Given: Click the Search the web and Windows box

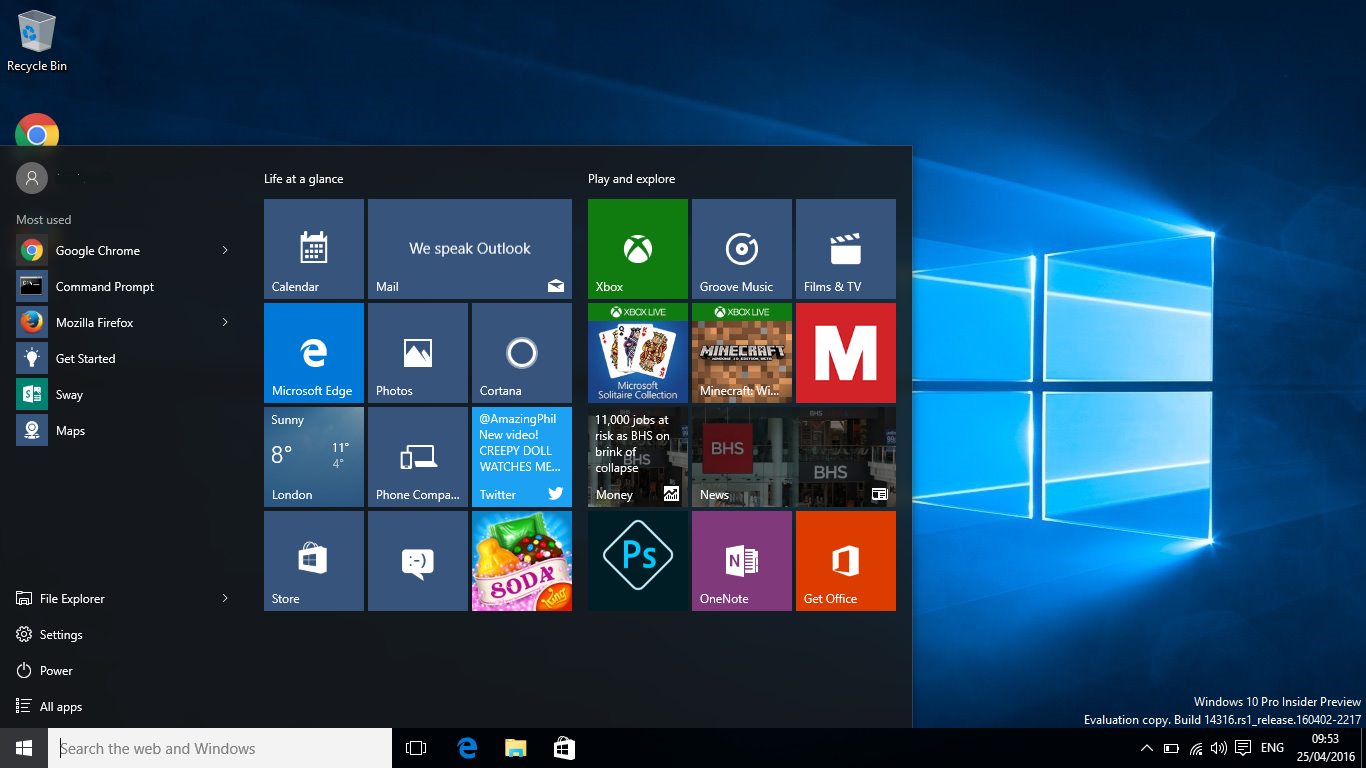Looking at the screenshot, I should pyautogui.click(x=220, y=748).
